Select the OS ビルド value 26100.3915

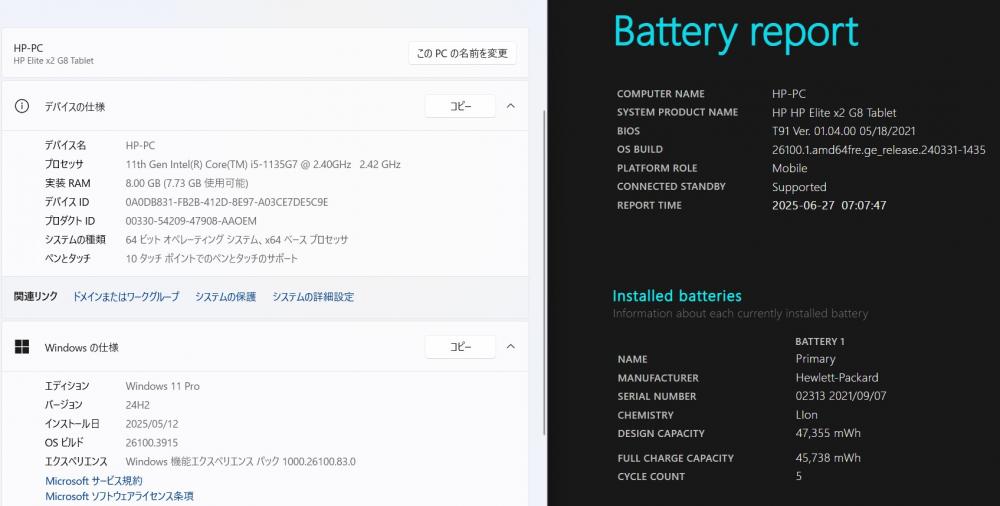152,442
